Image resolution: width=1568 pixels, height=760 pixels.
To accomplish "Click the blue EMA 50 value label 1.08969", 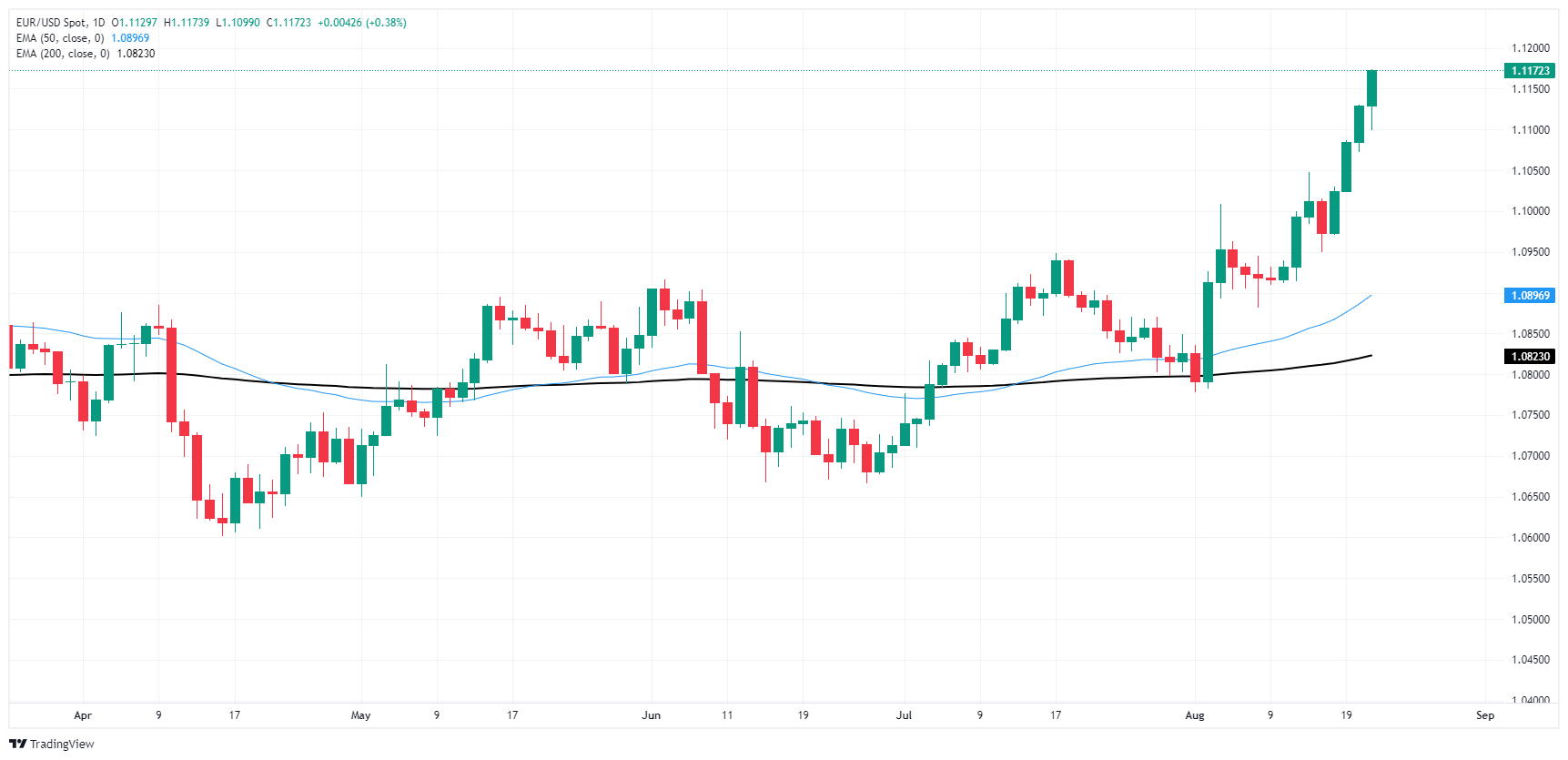I will click(x=1530, y=296).
